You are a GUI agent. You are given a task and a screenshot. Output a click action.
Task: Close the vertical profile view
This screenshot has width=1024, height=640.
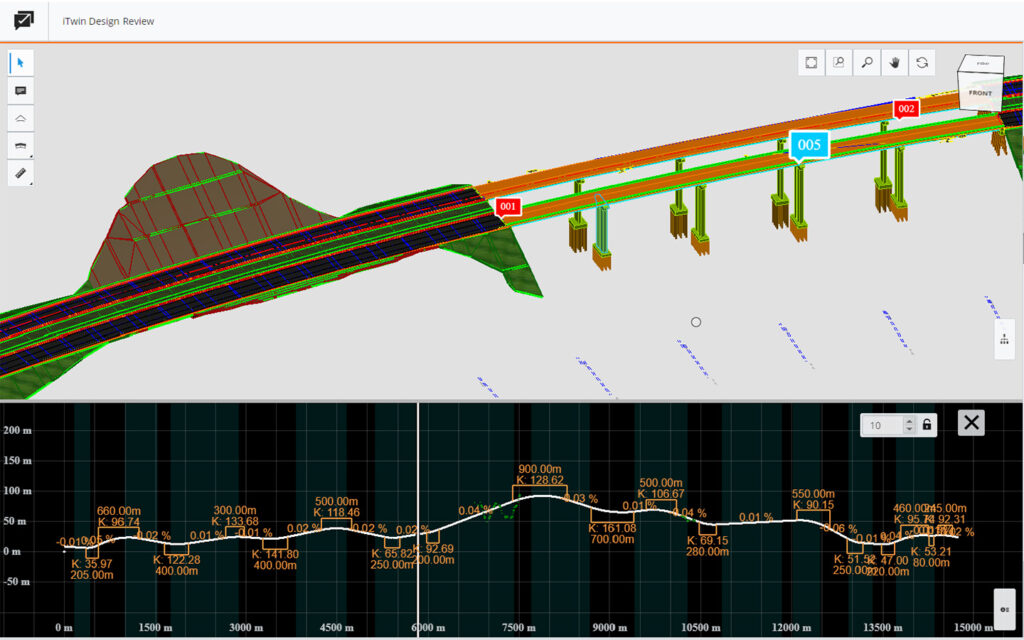point(970,423)
